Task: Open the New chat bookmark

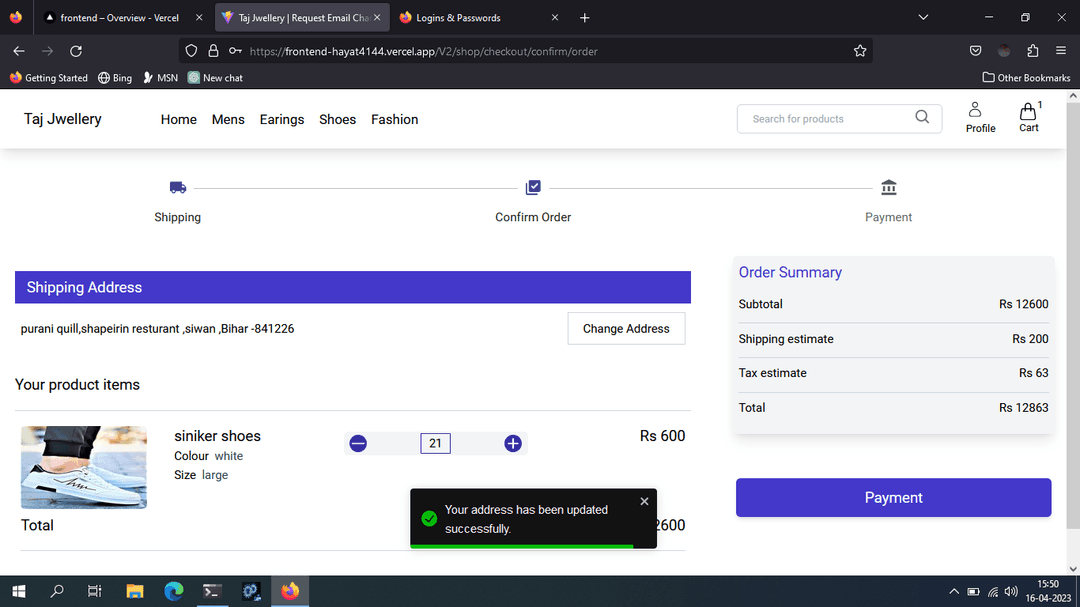Action: (215, 78)
